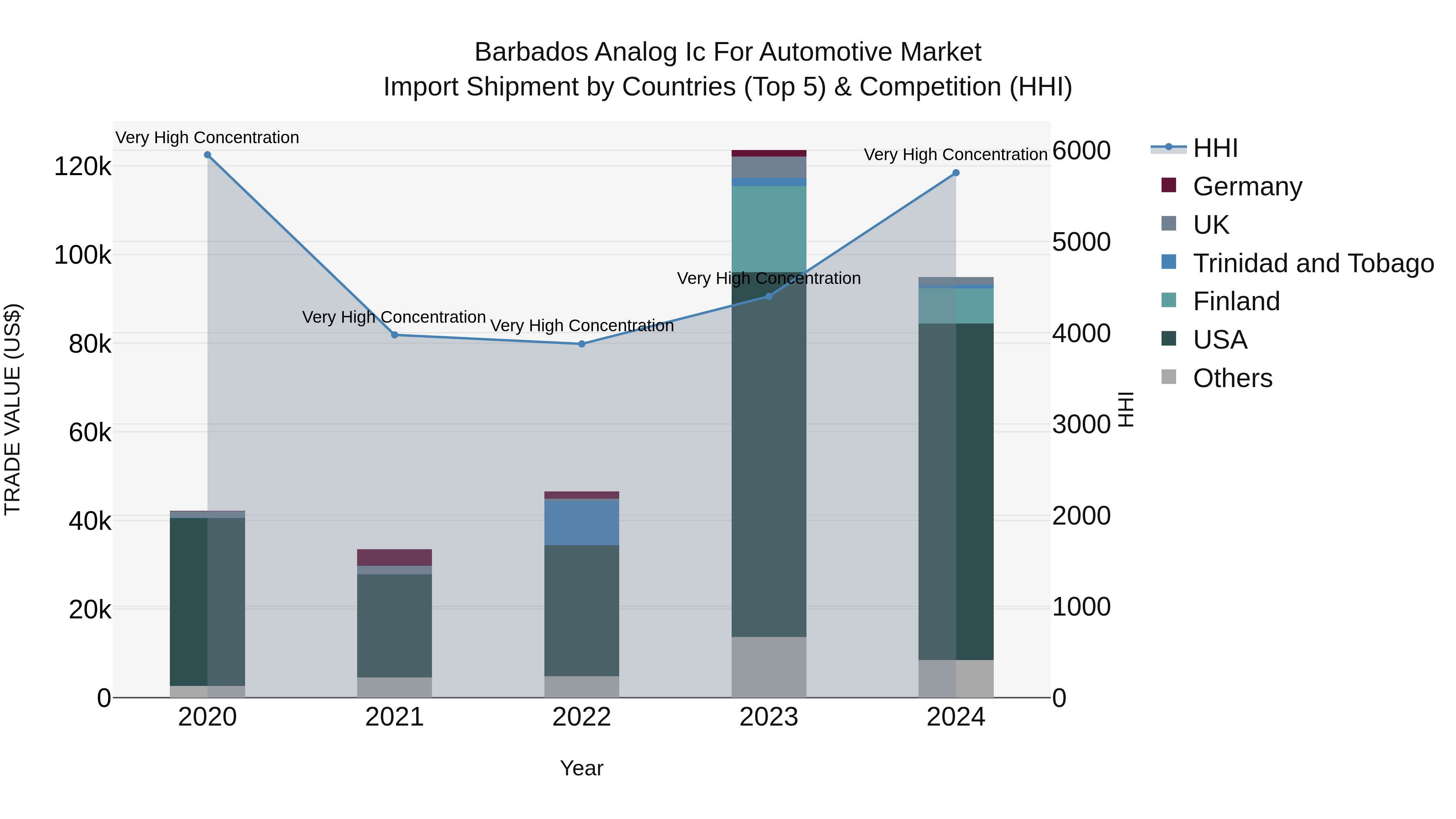Click the HHI data point for 2023
Image resolution: width=1456 pixels, height=819 pixels.
tap(769, 296)
